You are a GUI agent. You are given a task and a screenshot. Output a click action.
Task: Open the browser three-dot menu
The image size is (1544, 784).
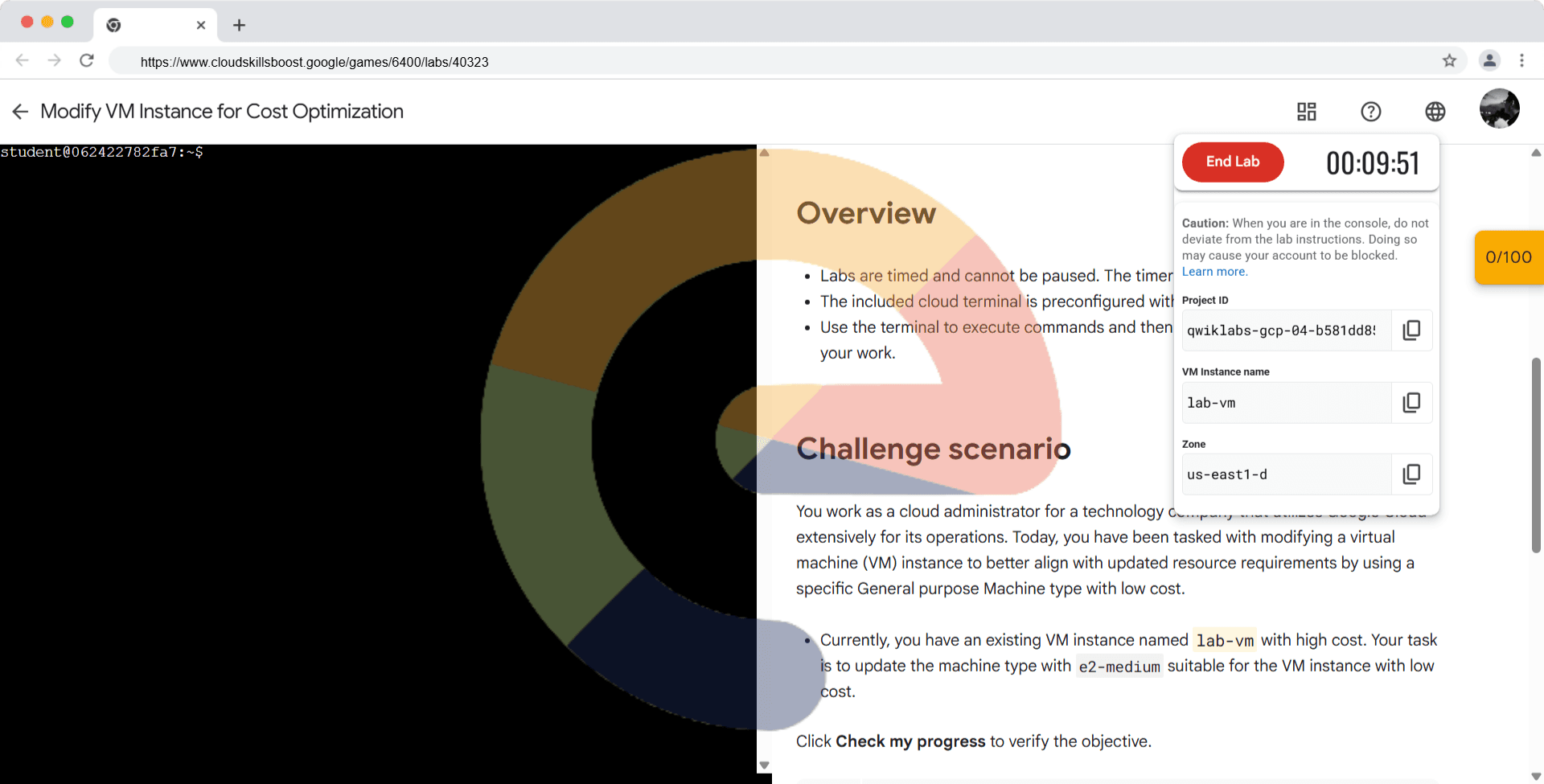(x=1521, y=60)
